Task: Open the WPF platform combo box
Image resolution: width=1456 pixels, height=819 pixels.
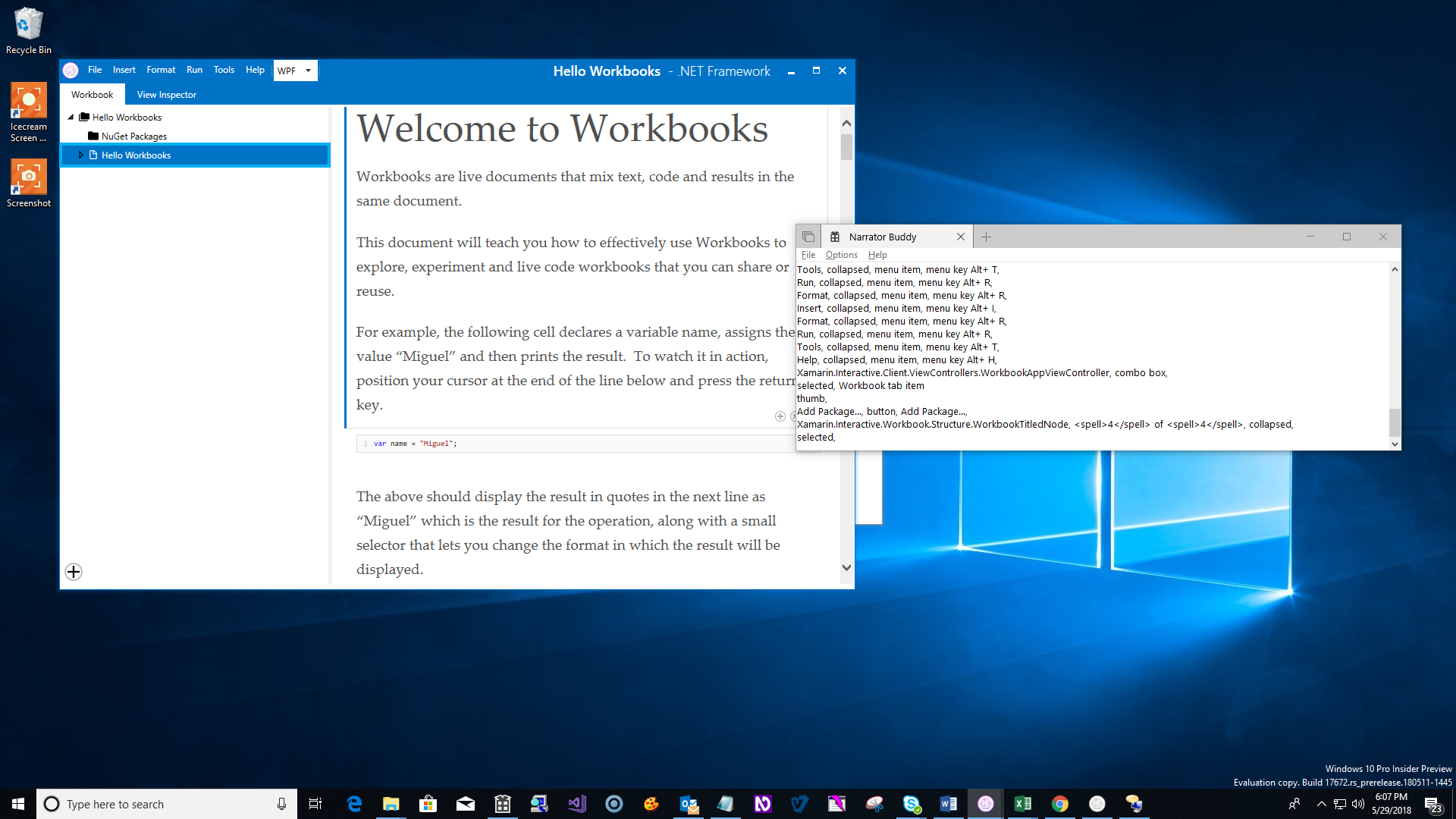Action: tap(295, 71)
